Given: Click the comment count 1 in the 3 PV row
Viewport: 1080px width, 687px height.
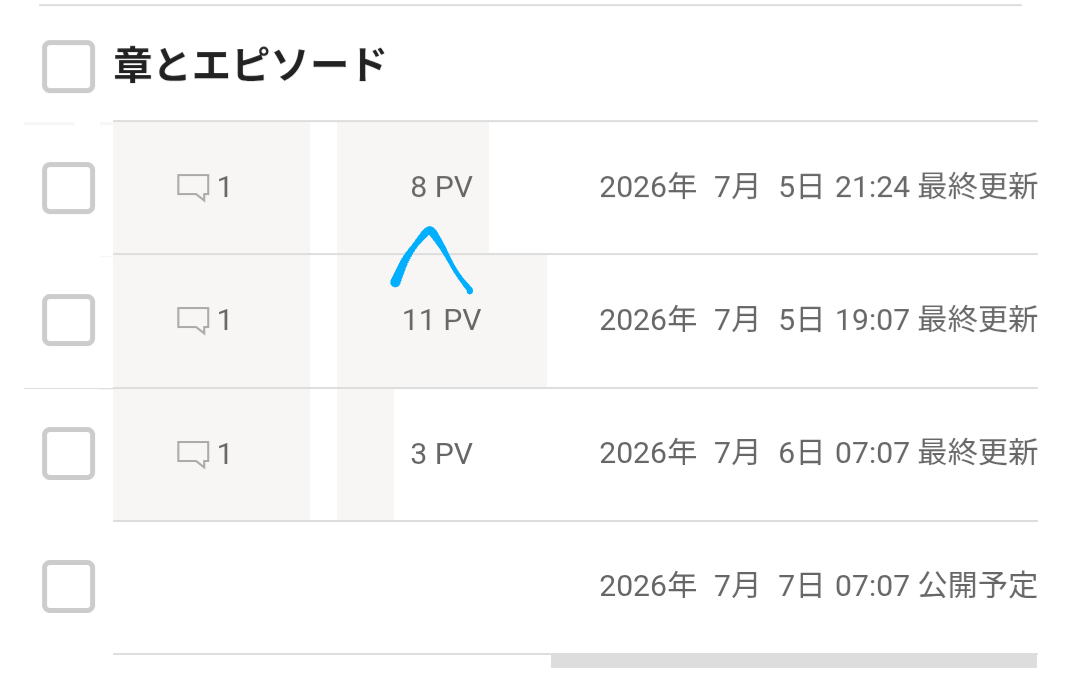Looking at the screenshot, I should tap(224, 454).
